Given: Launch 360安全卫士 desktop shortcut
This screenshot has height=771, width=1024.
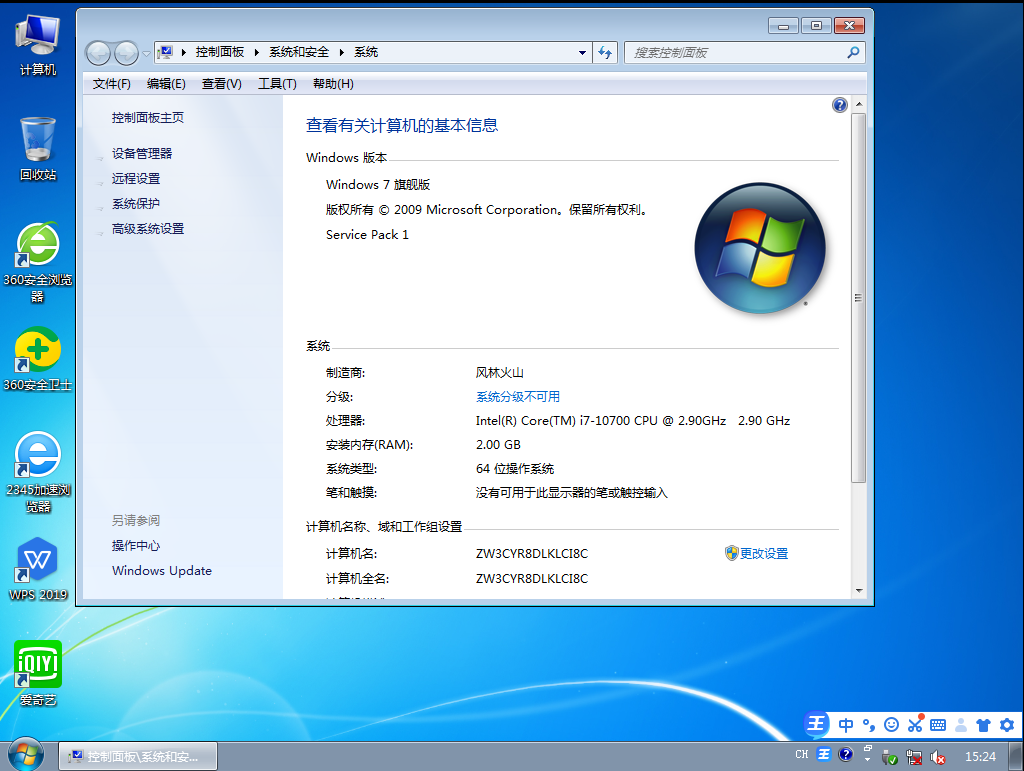Looking at the screenshot, I should [38, 359].
